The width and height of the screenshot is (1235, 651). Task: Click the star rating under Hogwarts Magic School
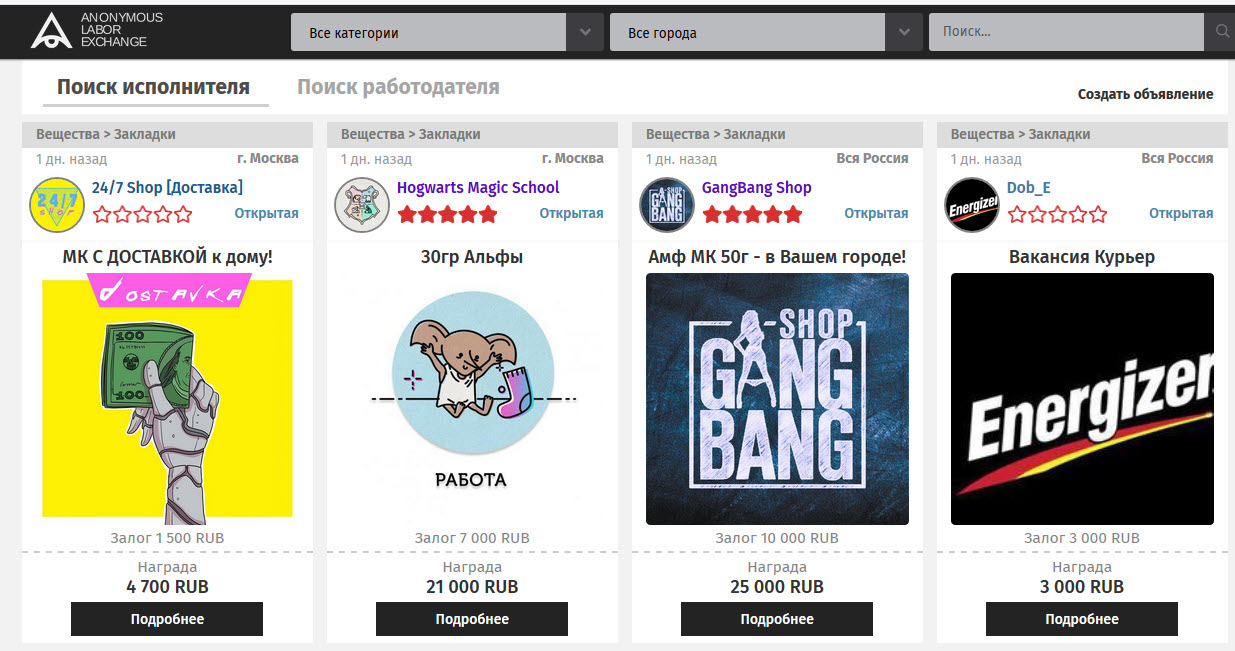(x=447, y=214)
